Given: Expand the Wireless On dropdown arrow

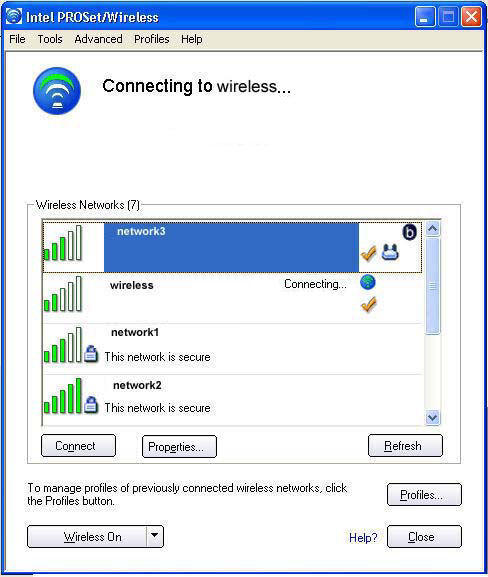Looking at the screenshot, I should point(155,537).
